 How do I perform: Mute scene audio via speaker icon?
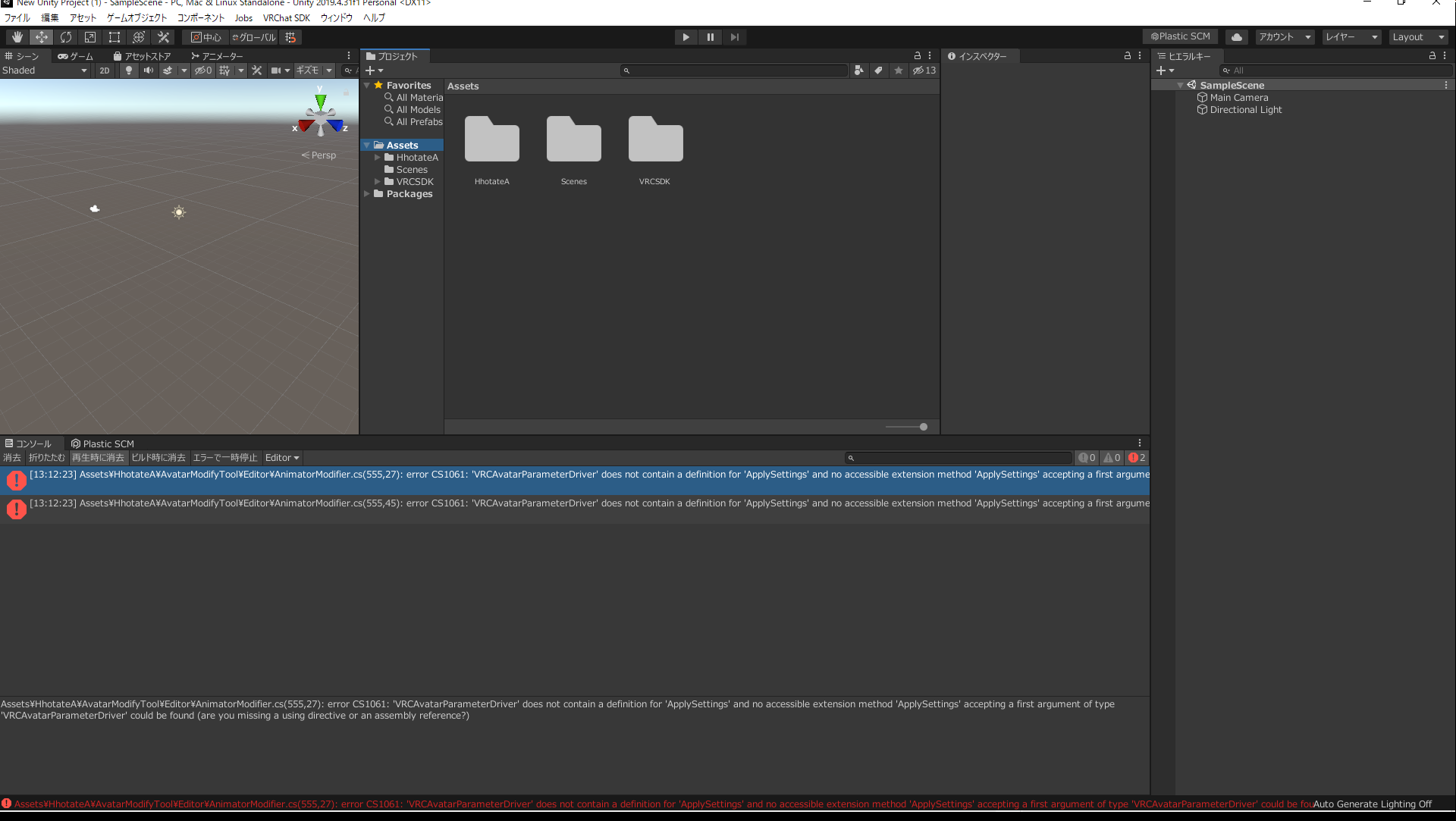(x=149, y=70)
